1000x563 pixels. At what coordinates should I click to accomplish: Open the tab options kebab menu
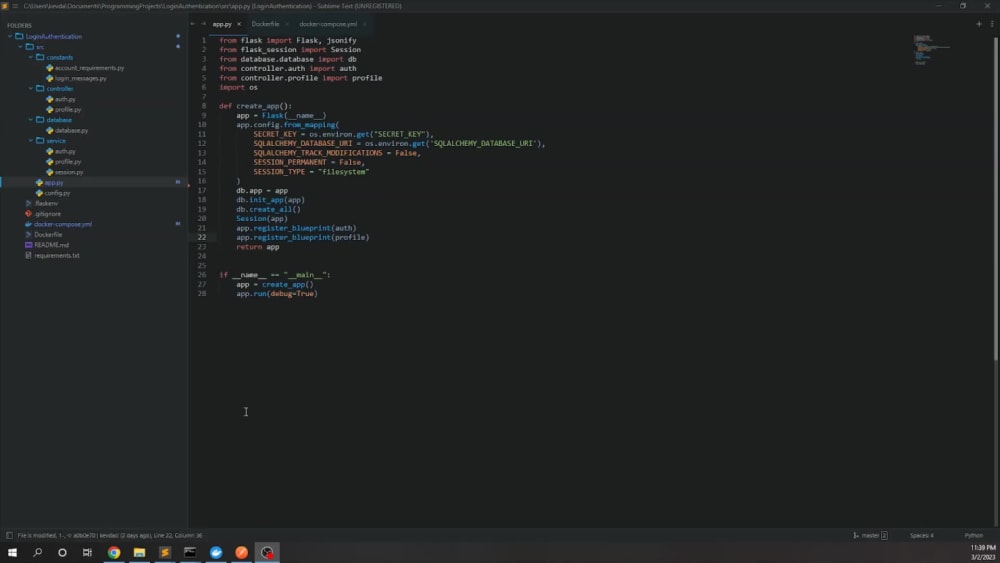(992, 24)
